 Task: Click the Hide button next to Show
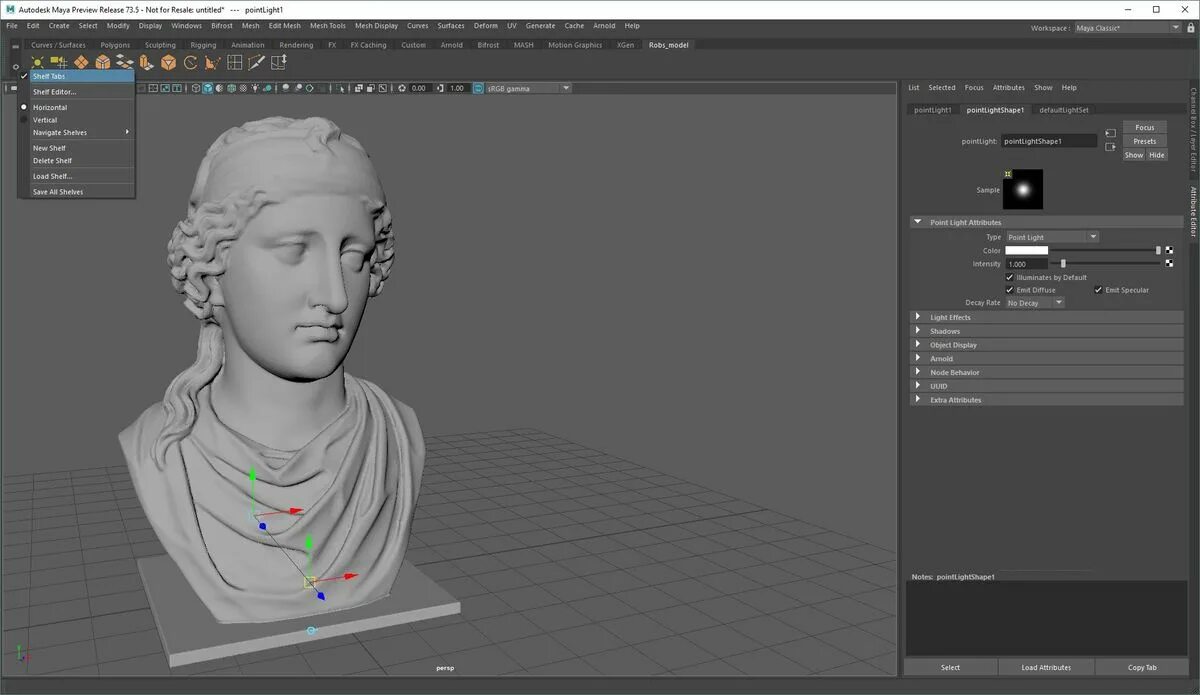[x=1157, y=155]
